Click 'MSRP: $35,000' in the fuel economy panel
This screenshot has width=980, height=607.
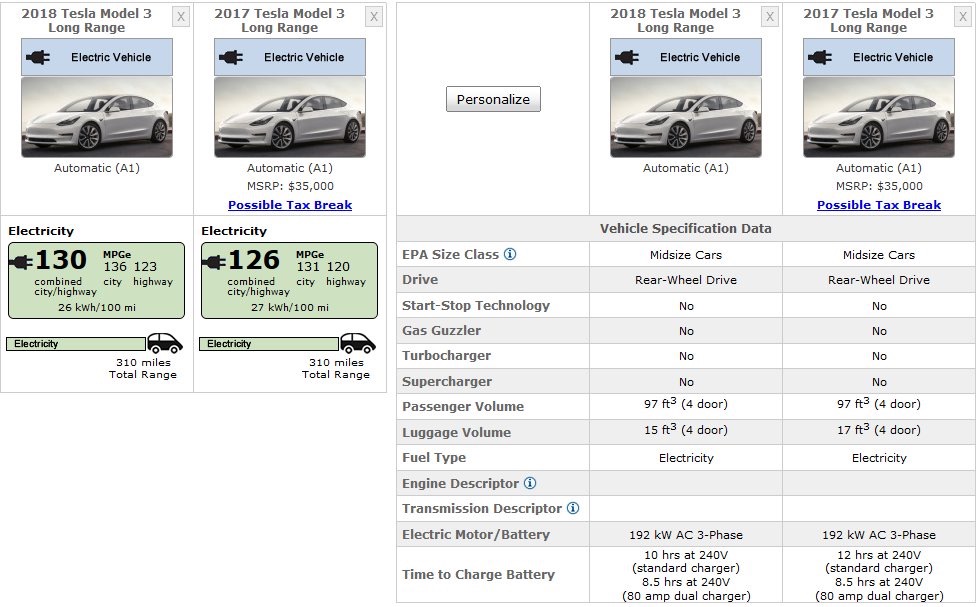point(290,186)
